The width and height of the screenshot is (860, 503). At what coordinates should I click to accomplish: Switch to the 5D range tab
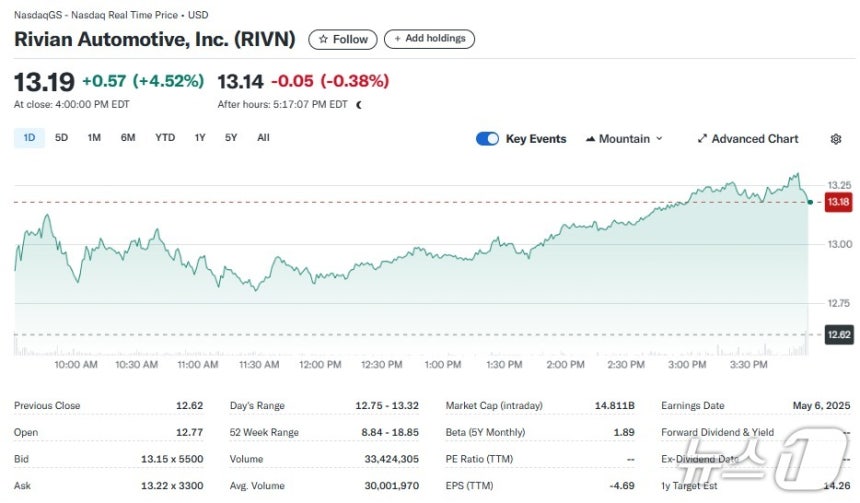[x=61, y=138]
